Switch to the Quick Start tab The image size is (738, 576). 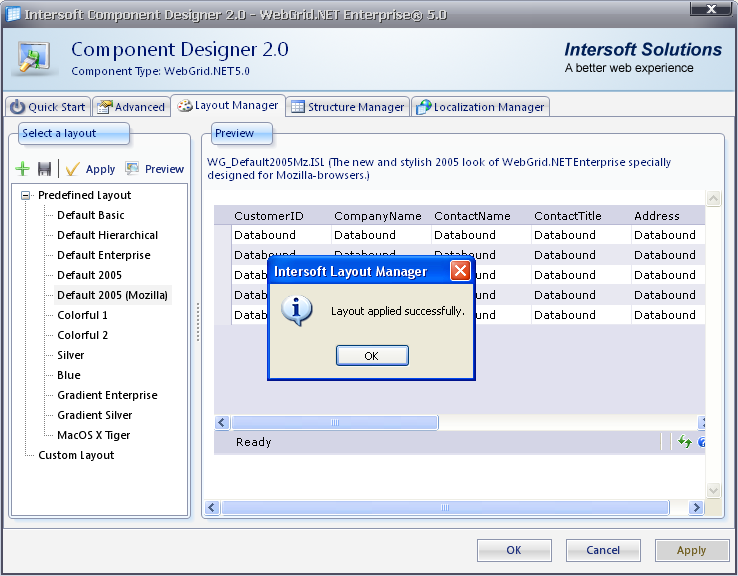click(48, 107)
